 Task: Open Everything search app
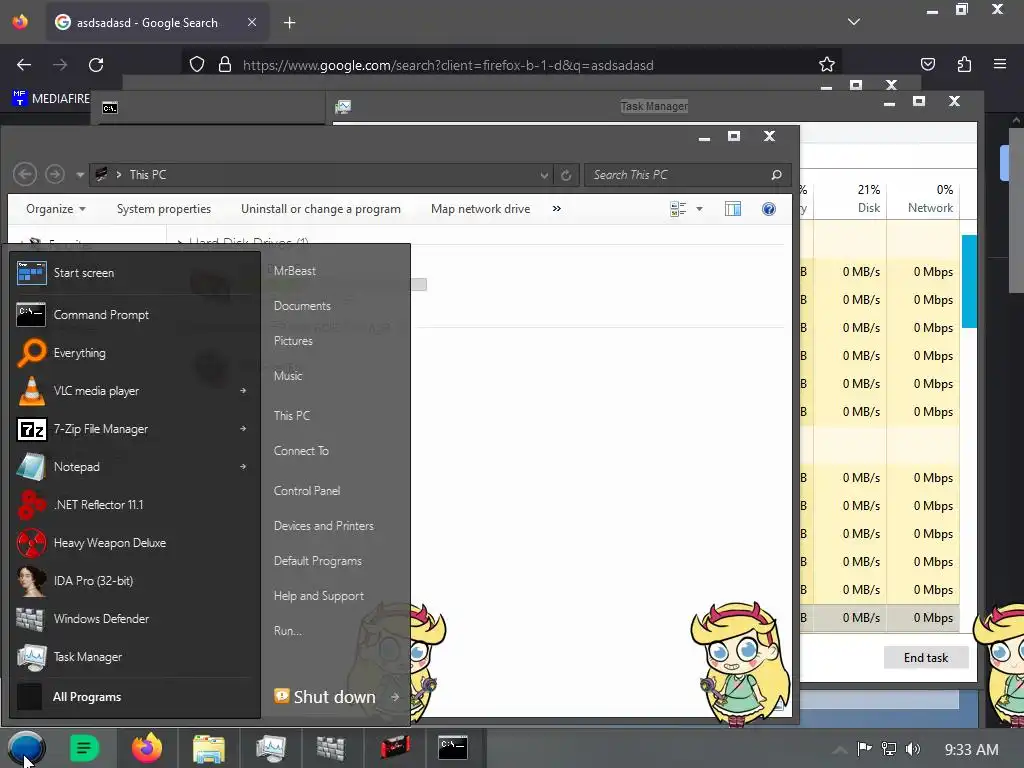134,353
